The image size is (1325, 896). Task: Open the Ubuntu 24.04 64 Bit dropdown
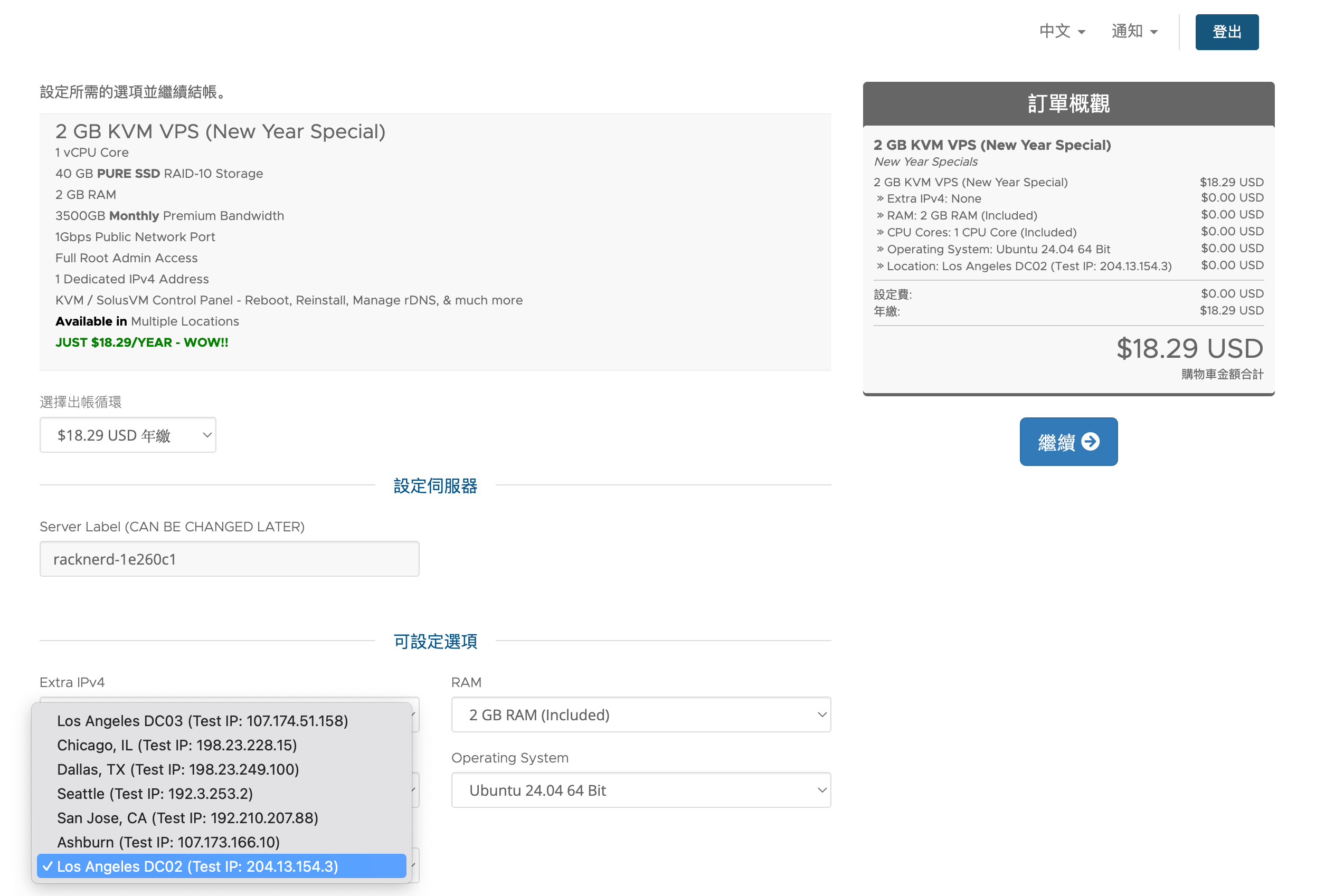[x=640, y=789]
